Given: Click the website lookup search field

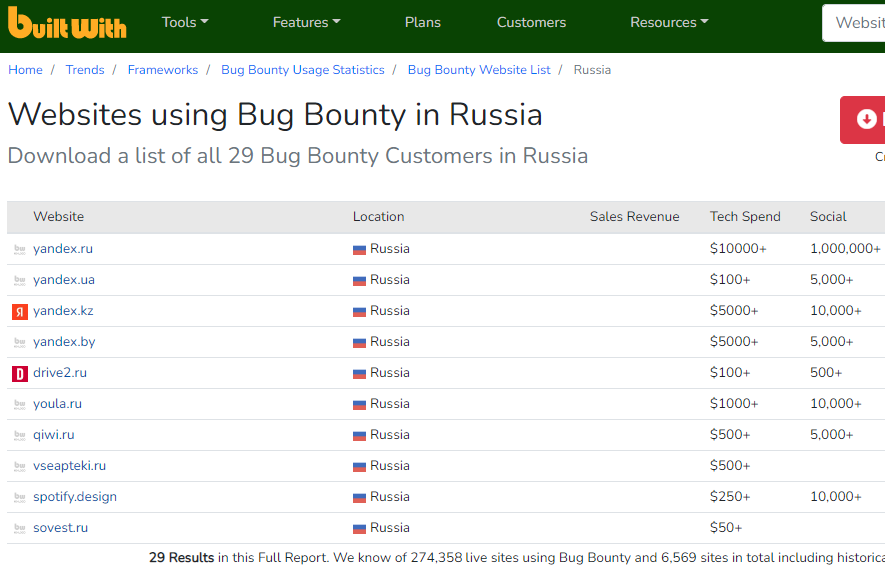Looking at the screenshot, I should [853, 23].
